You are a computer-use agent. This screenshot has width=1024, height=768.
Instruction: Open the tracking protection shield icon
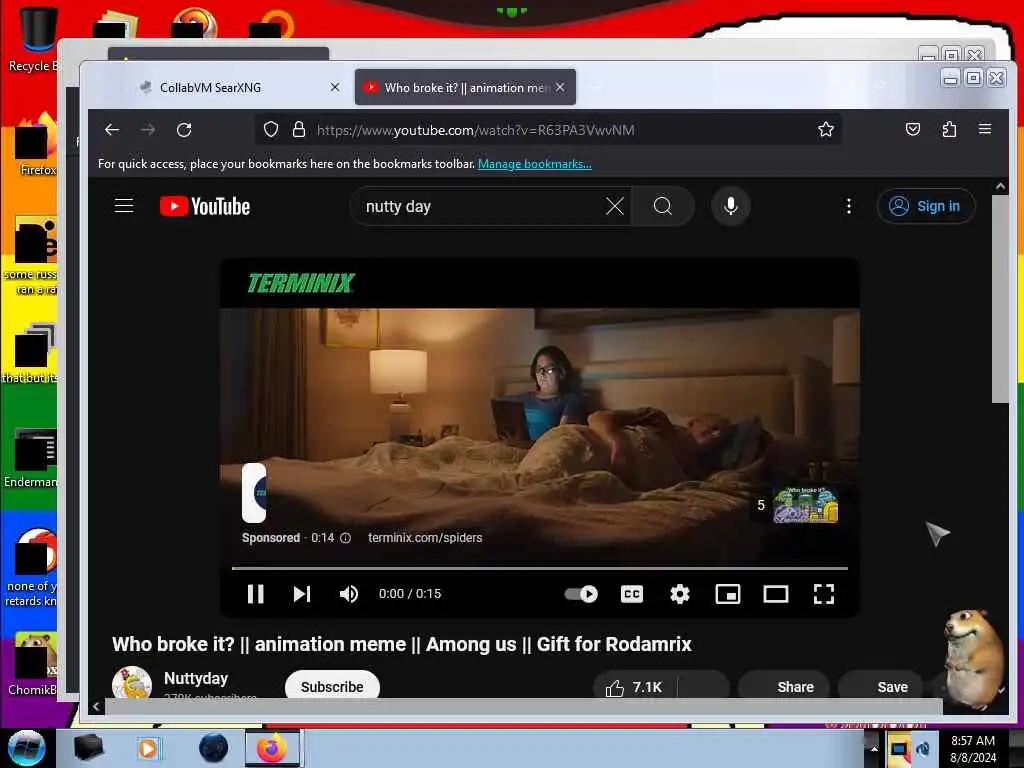(x=271, y=129)
